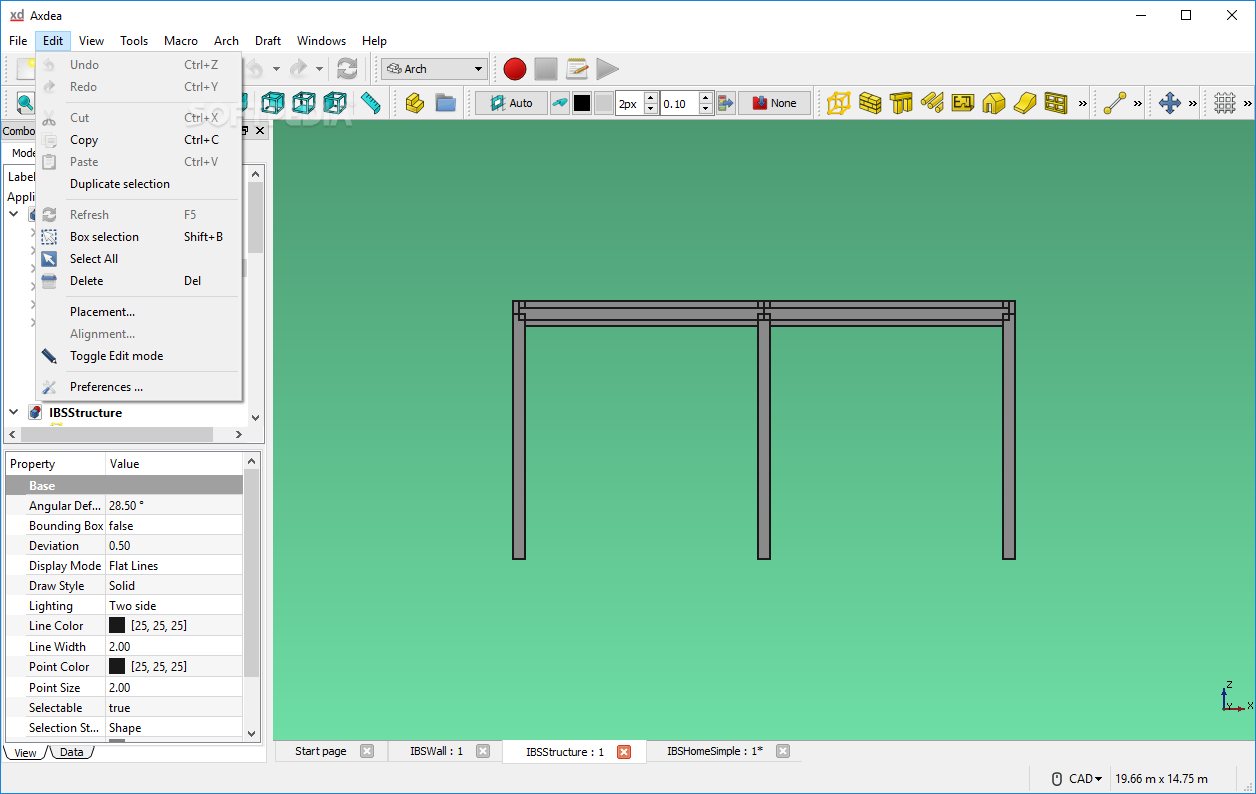
Task: Click the toolbar black line color swatch
Action: click(x=582, y=103)
